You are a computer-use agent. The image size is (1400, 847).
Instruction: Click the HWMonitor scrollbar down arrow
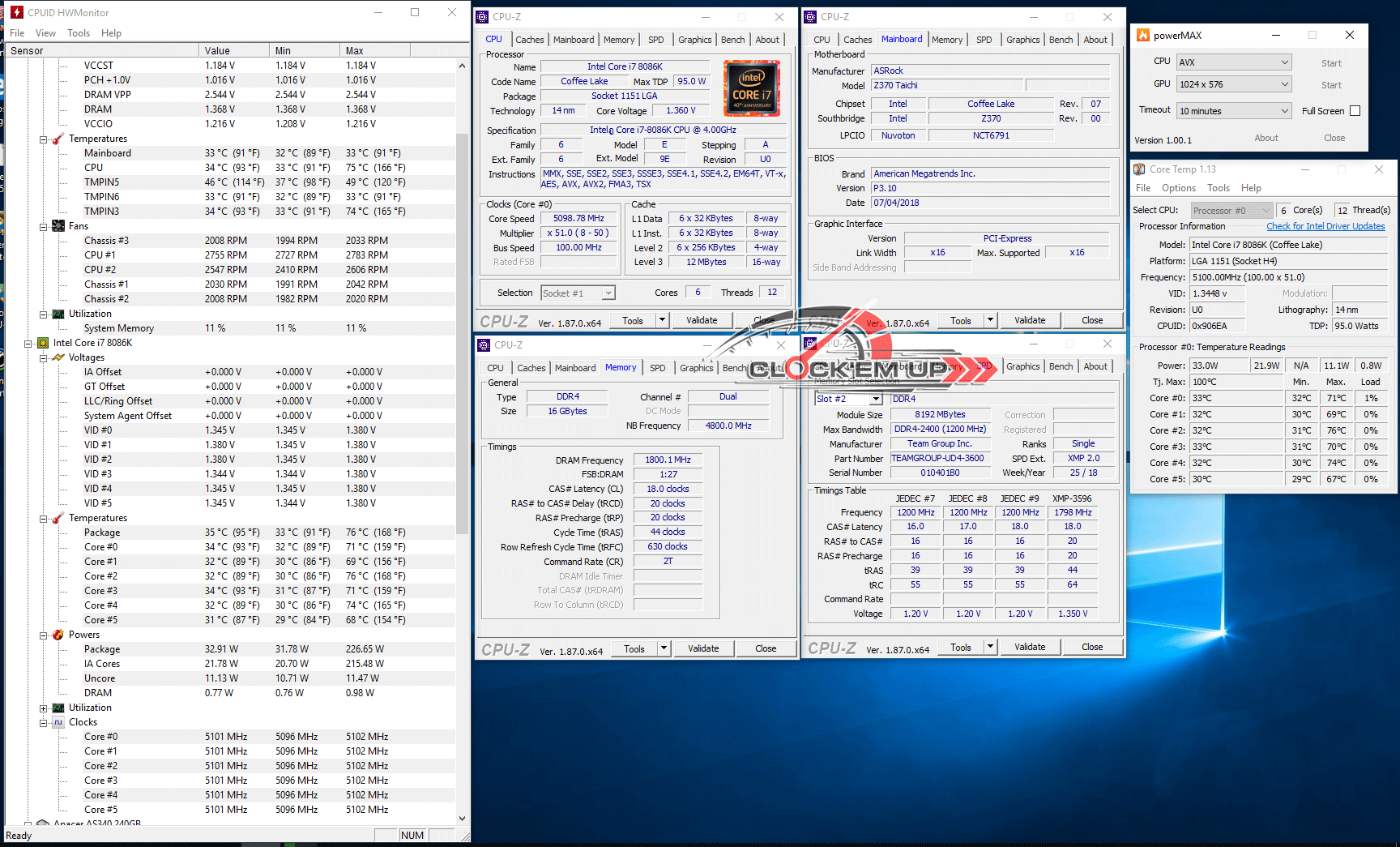pyautogui.click(x=462, y=819)
